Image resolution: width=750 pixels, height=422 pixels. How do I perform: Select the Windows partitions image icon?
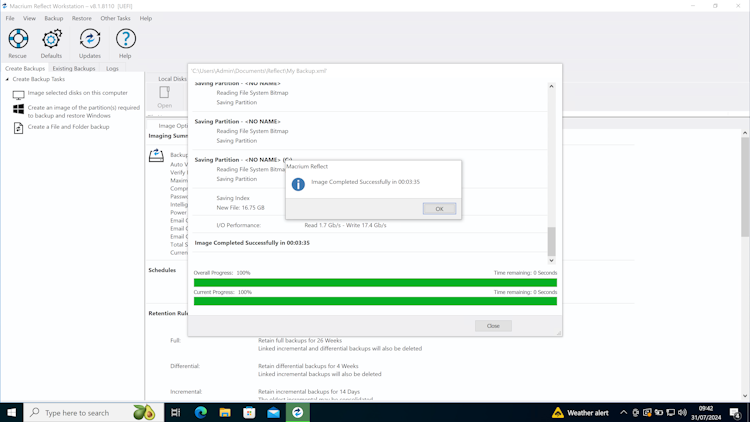[18, 110]
